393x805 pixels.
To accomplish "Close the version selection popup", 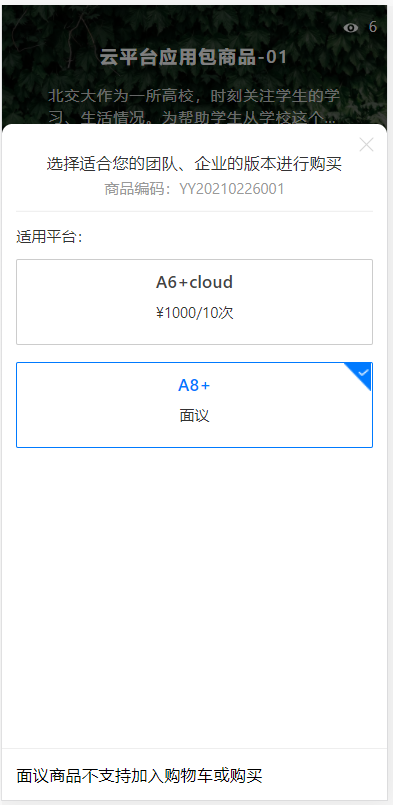I will (x=366, y=145).
